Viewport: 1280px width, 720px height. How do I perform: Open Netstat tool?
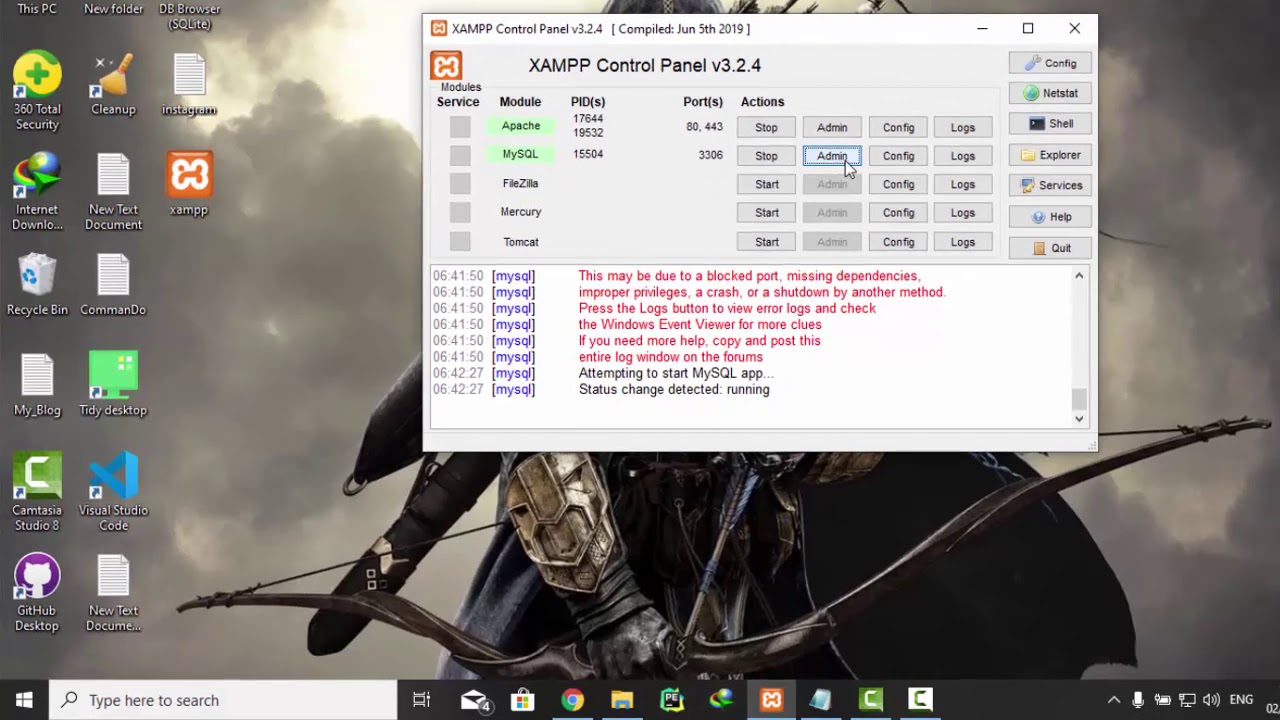[1050, 93]
